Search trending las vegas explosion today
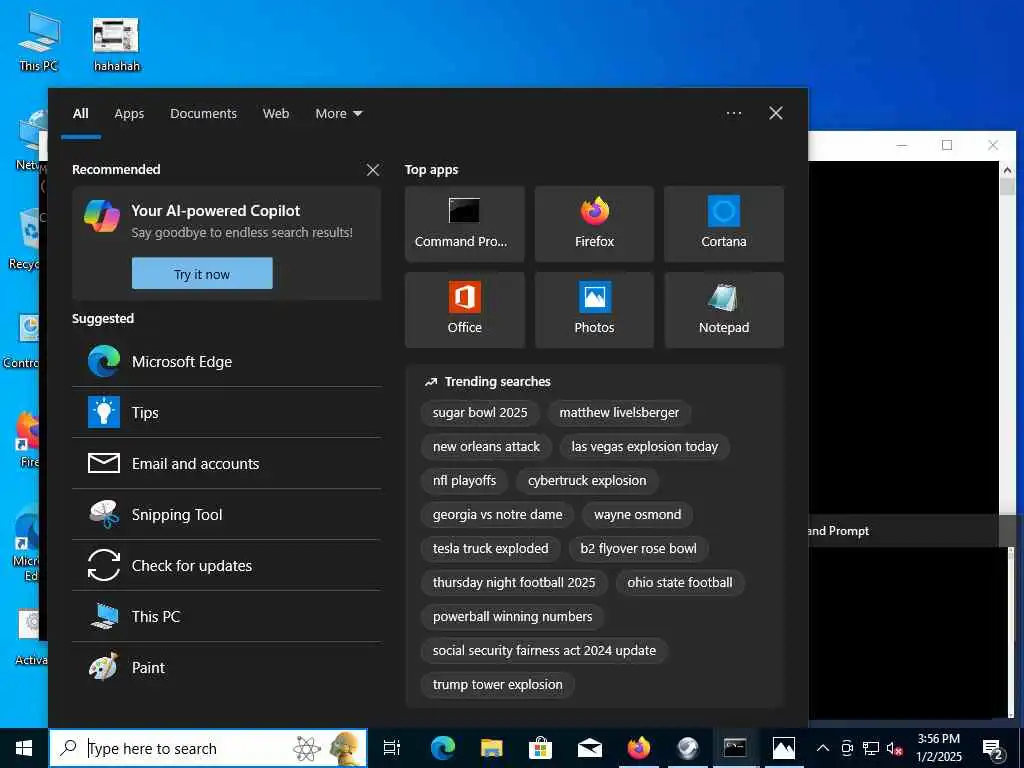The height and width of the screenshot is (768, 1024). [x=645, y=447]
